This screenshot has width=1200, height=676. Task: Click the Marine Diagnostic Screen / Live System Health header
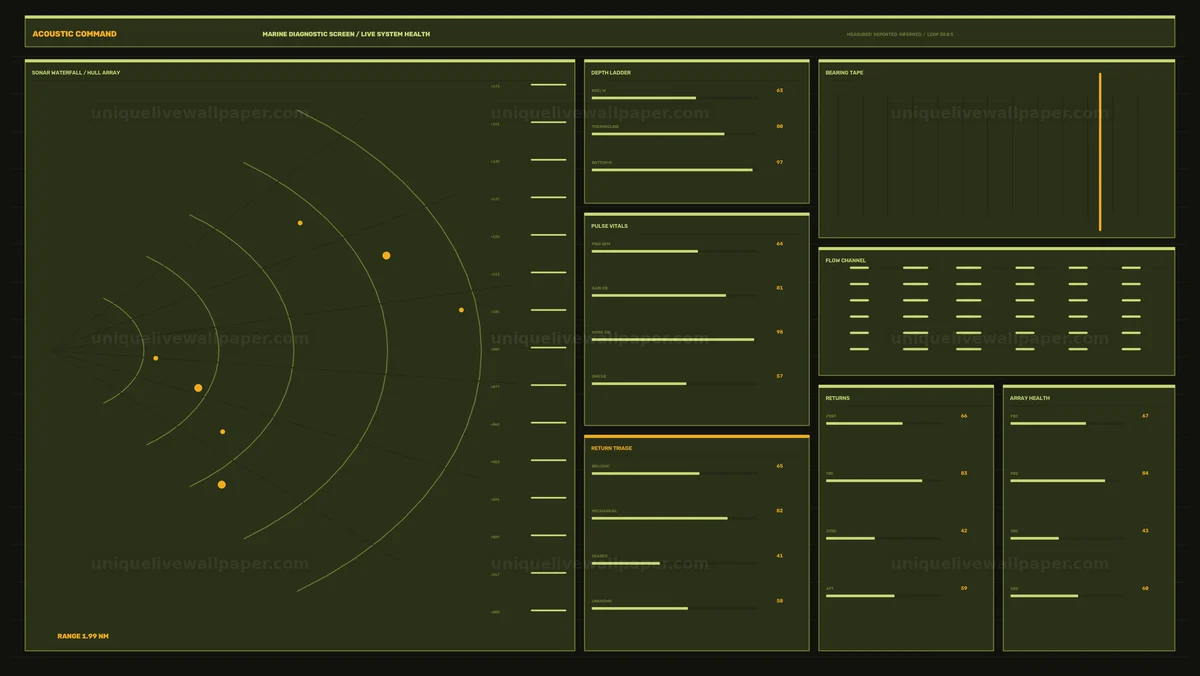click(346, 34)
